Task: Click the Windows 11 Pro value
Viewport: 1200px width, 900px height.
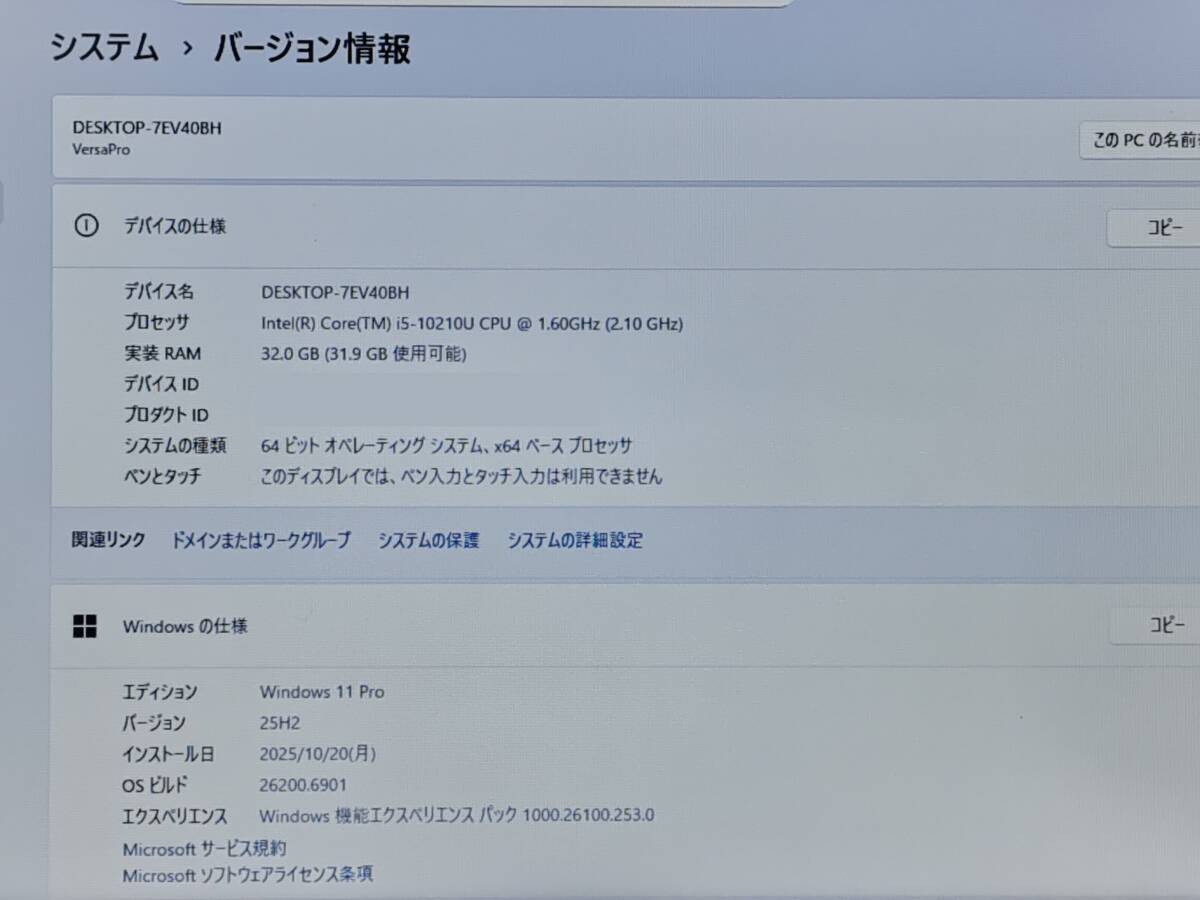Action: [x=322, y=692]
